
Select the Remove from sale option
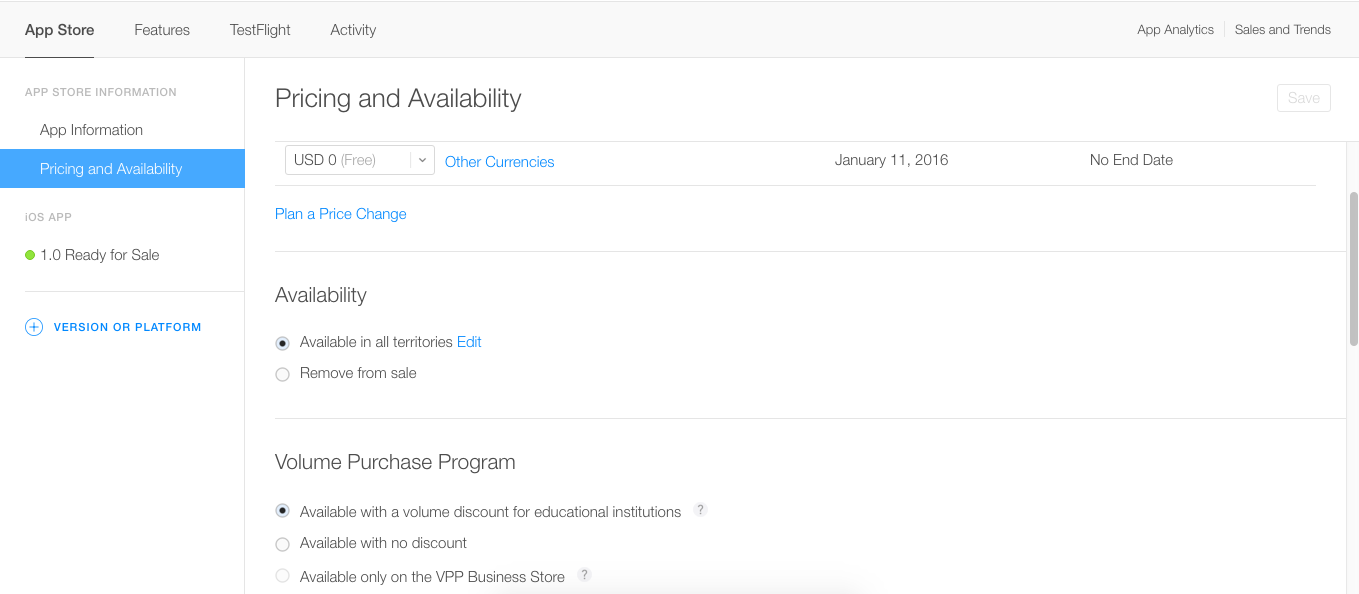282,374
